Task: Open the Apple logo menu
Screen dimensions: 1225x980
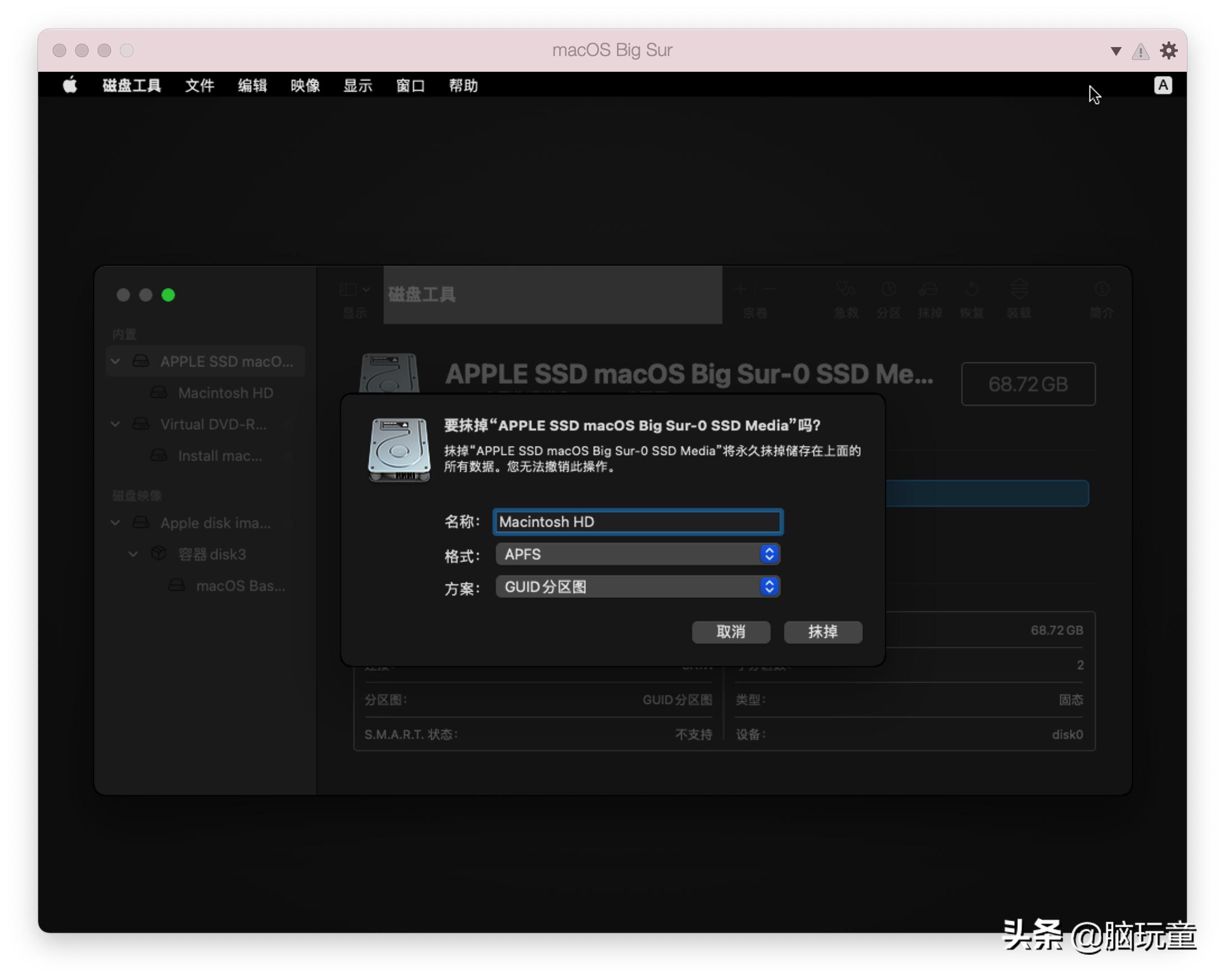Action: coord(70,85)
